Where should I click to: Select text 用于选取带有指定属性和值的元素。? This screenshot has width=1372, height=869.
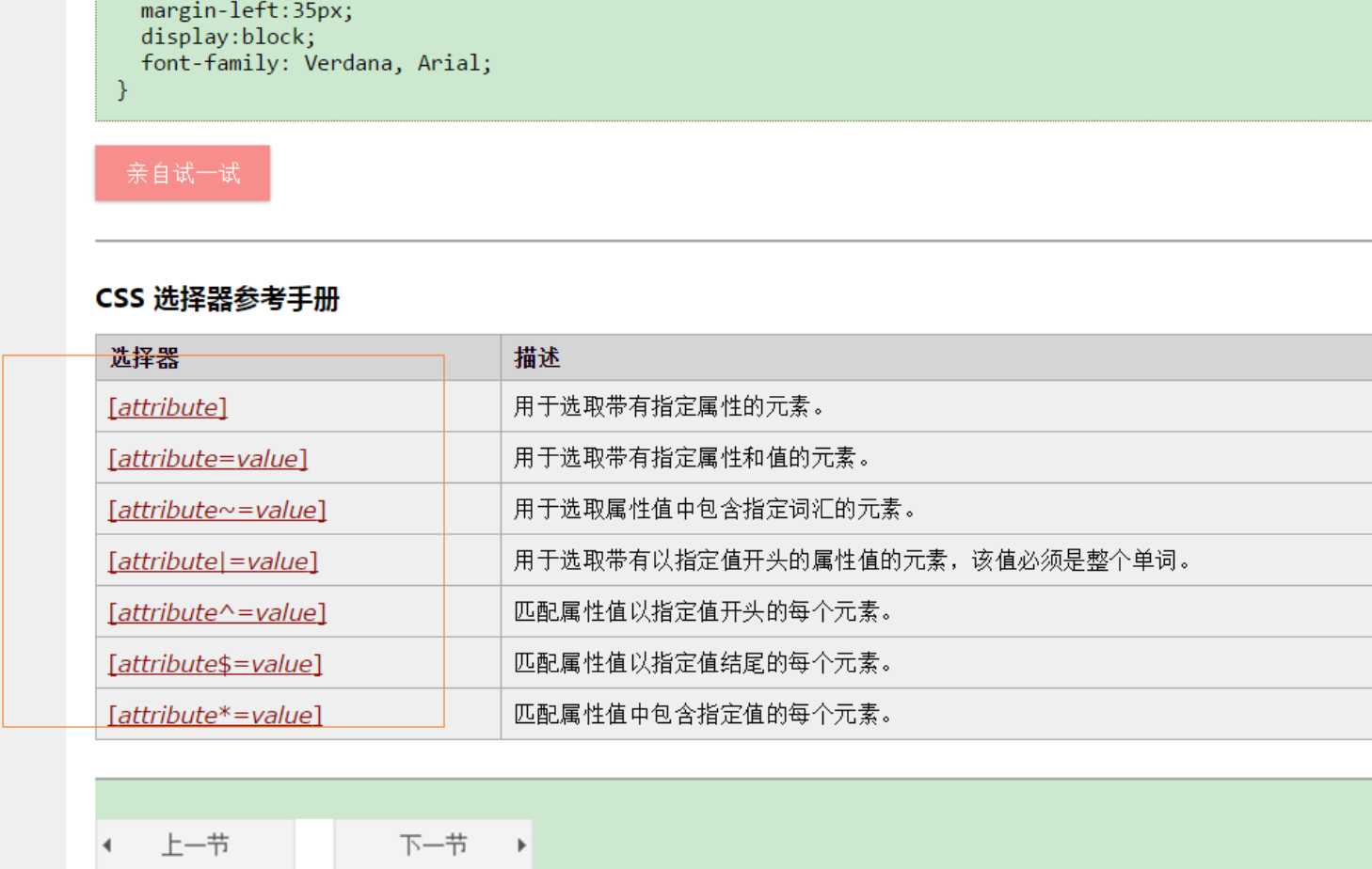click(694, 458)
